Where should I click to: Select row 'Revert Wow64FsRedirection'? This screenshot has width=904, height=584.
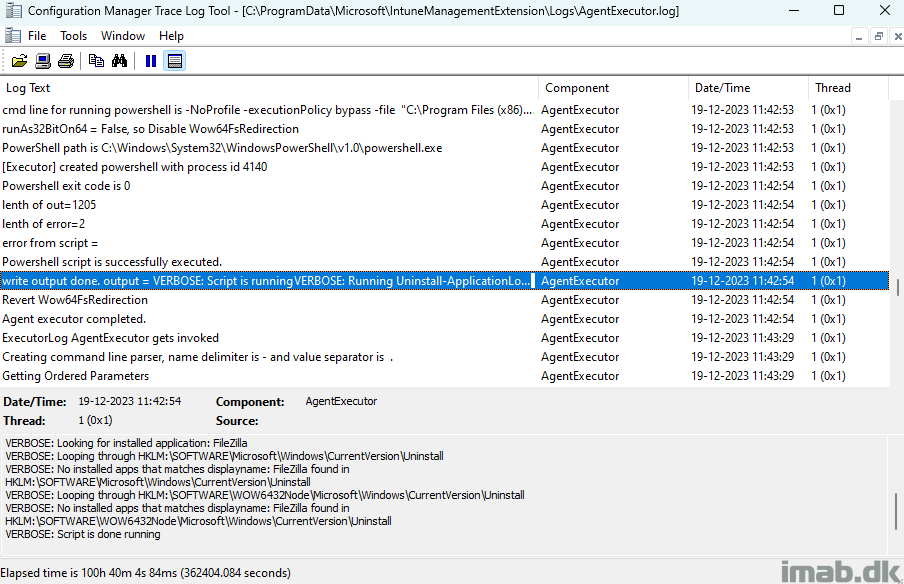444,300
